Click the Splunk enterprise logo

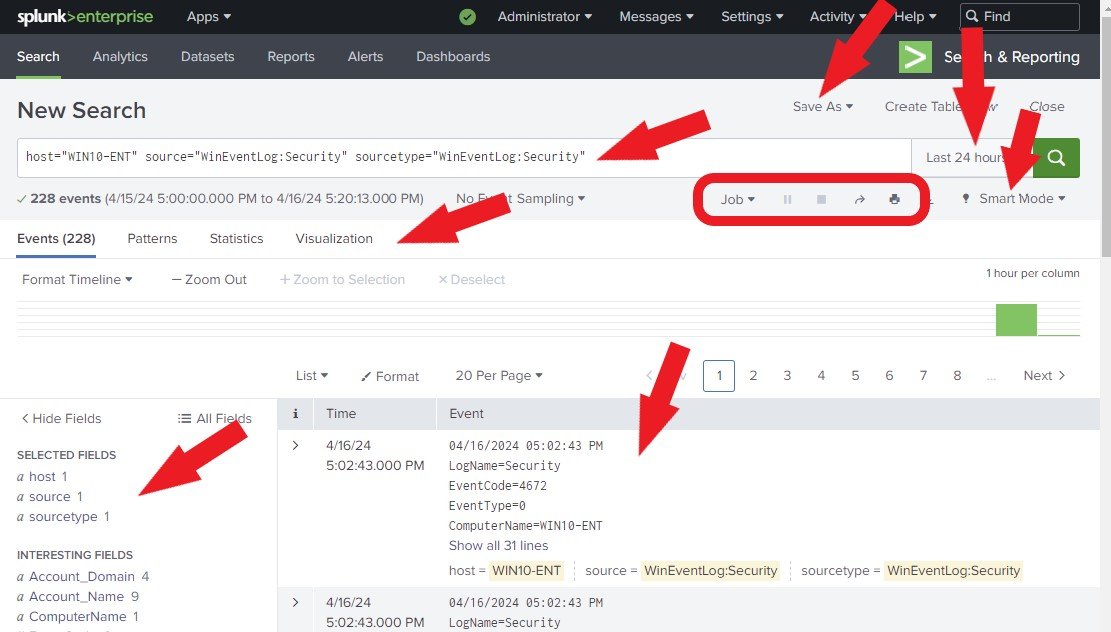click(x=85, y=16)
